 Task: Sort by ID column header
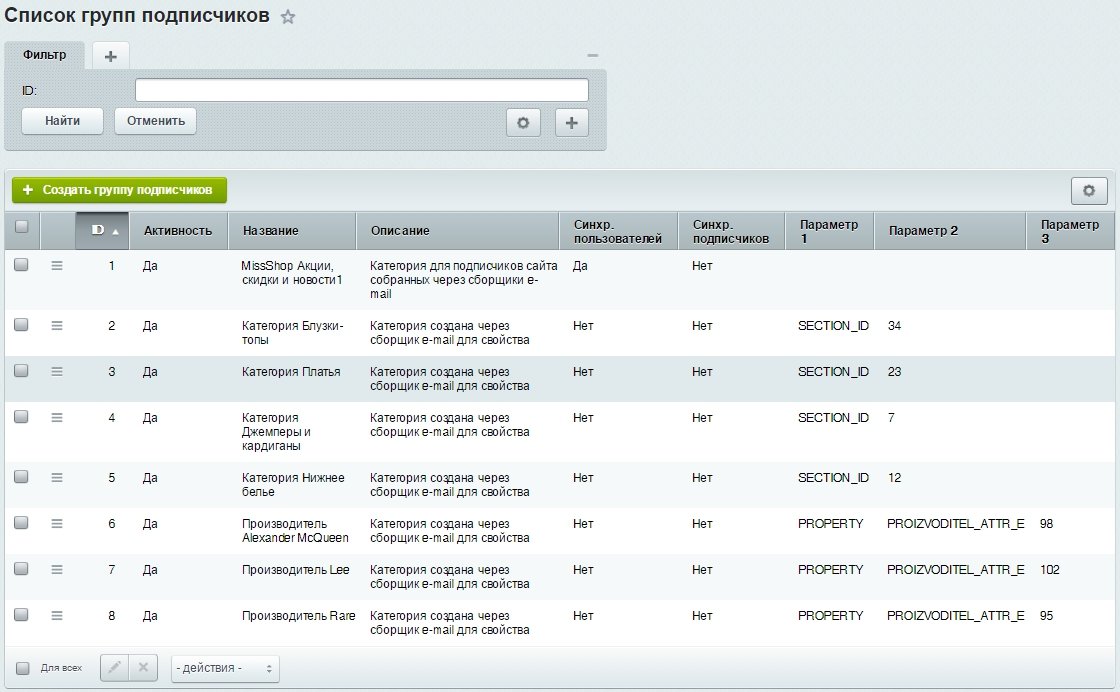[x=102, y=231]
